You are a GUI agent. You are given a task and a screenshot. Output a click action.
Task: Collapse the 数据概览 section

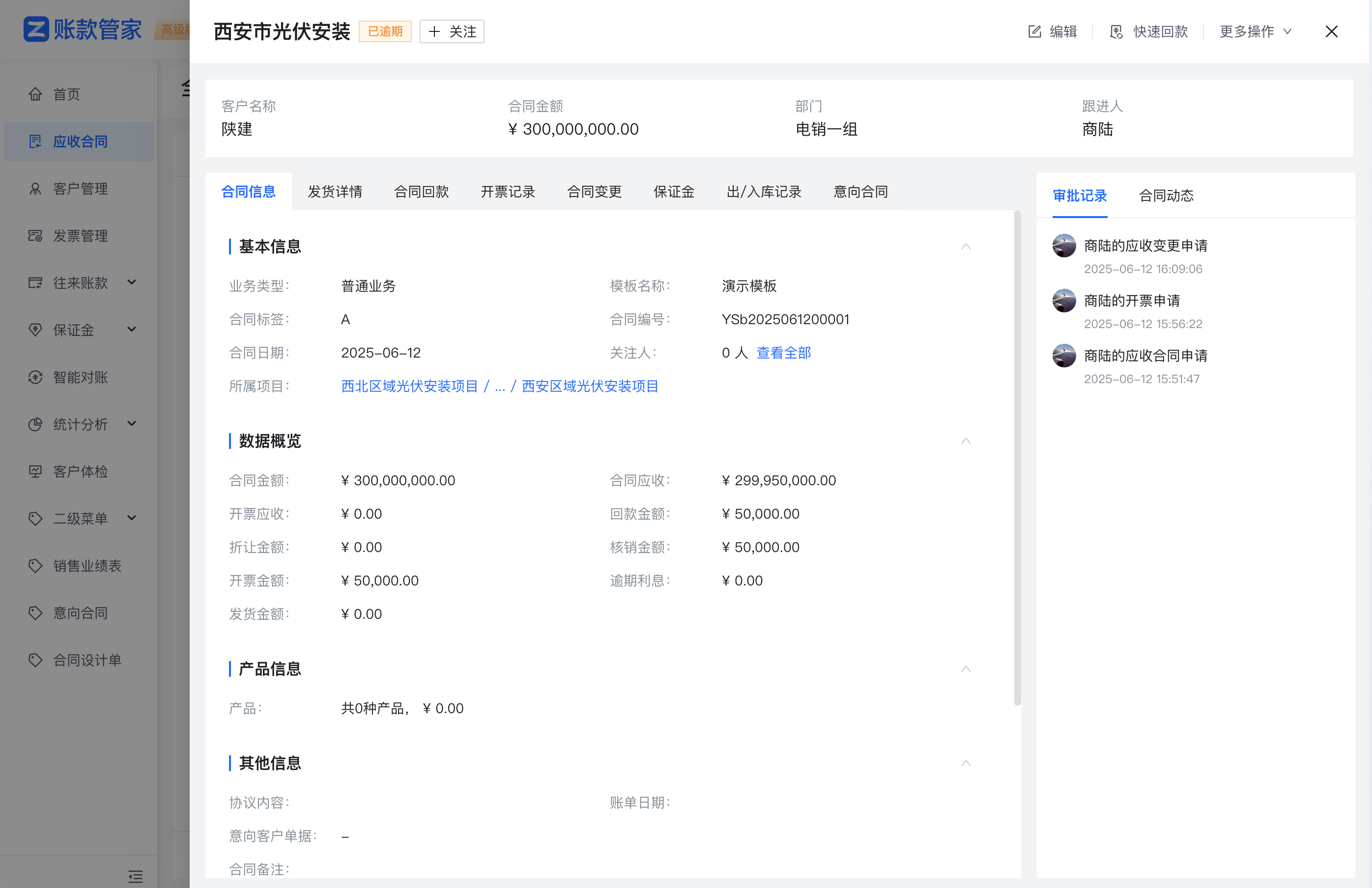point(966,441)
